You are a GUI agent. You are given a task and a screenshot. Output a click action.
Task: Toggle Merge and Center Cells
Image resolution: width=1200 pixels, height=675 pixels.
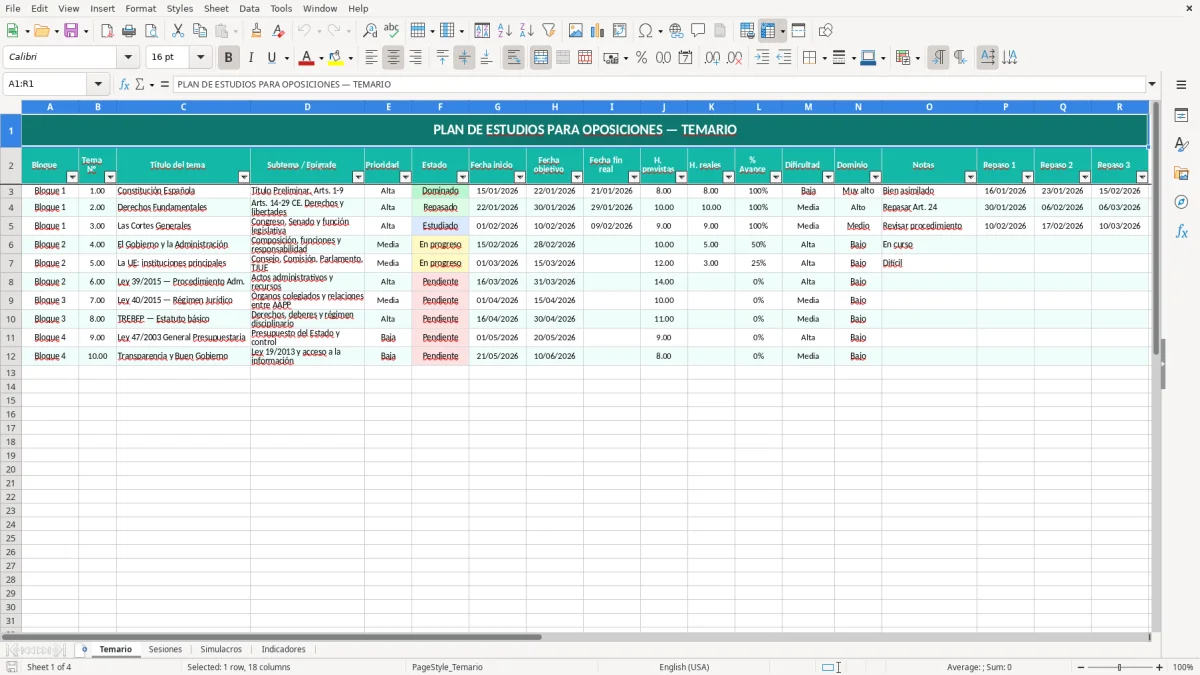541,58
